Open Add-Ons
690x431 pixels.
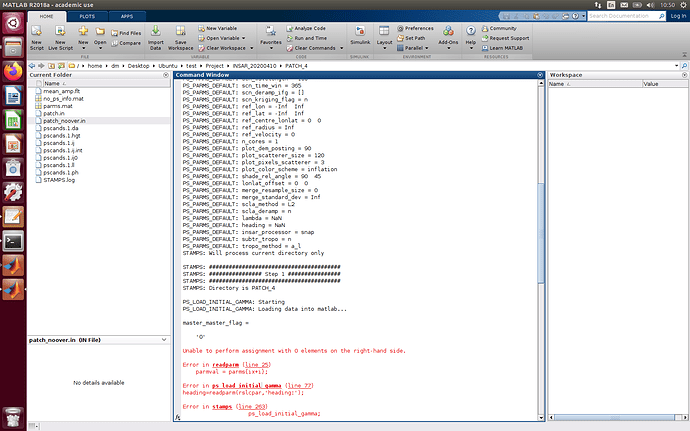(x=448, y=38)
